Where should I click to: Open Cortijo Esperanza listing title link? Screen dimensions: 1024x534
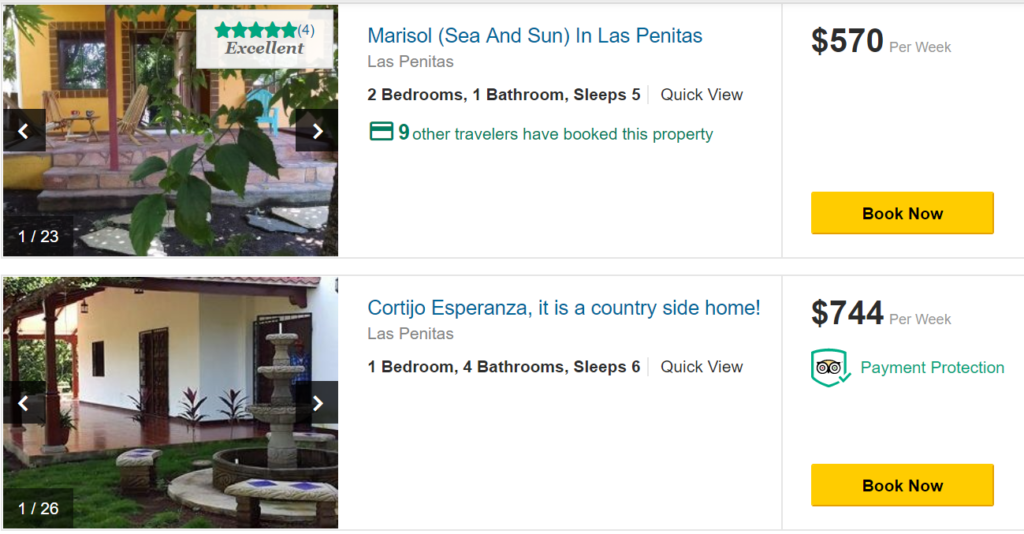(x=564, y=308)
